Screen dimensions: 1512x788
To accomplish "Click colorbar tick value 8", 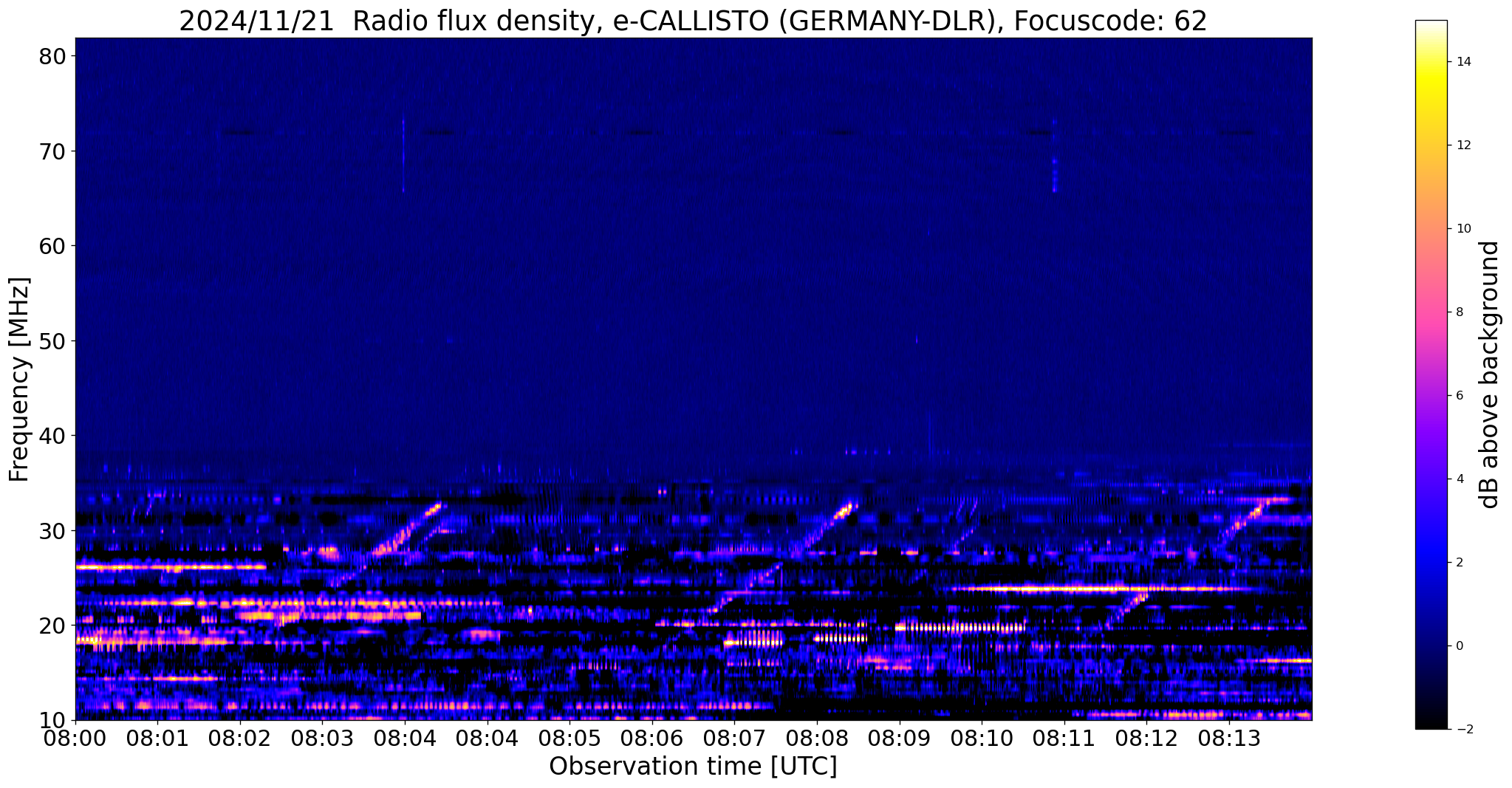I will click(x=1460, y=312).
